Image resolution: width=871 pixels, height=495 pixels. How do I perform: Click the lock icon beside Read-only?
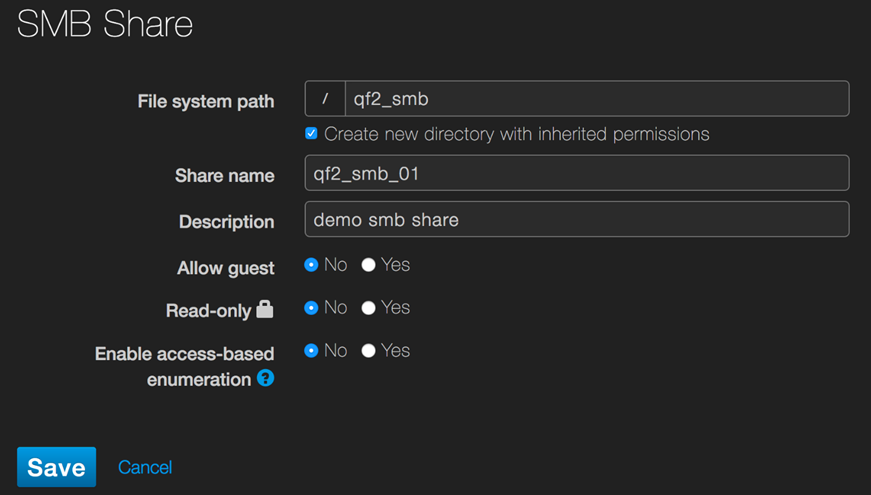pyautogui.click(x=265, y=310)
